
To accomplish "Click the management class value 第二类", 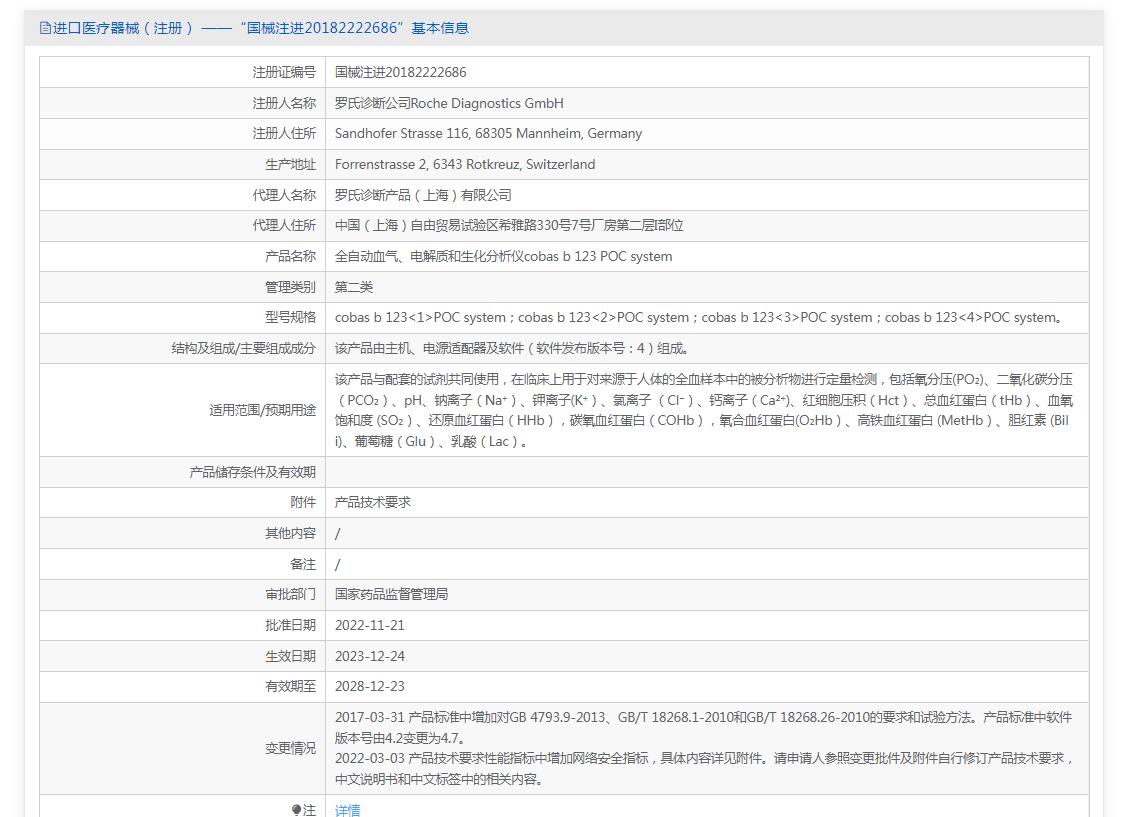I will pyautogui.click(x=354, y=287).
